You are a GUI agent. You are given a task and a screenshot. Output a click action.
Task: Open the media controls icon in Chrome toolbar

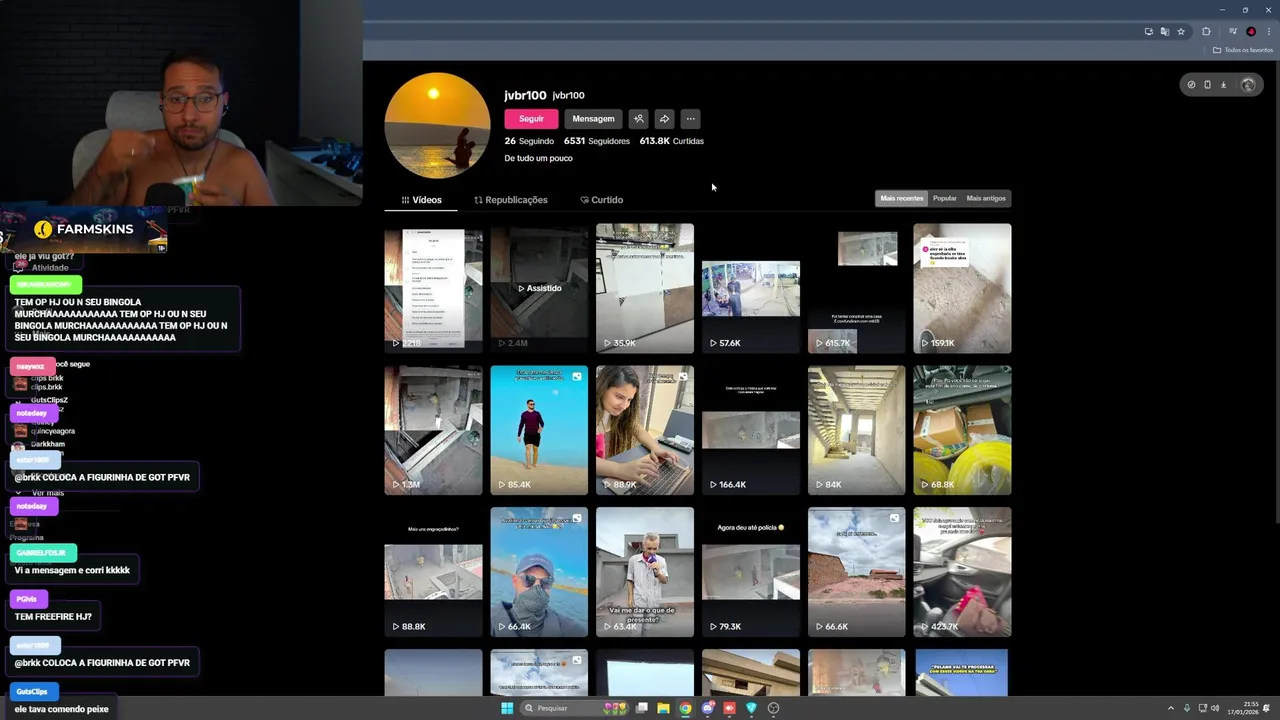tap(1232, 32)
